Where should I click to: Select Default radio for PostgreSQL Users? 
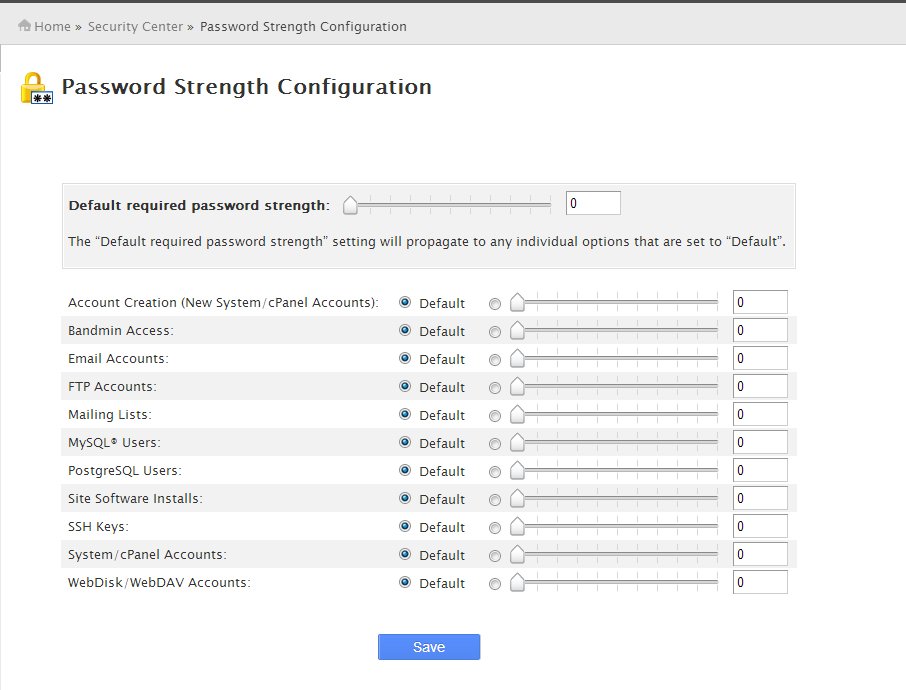tap(405, 470)
